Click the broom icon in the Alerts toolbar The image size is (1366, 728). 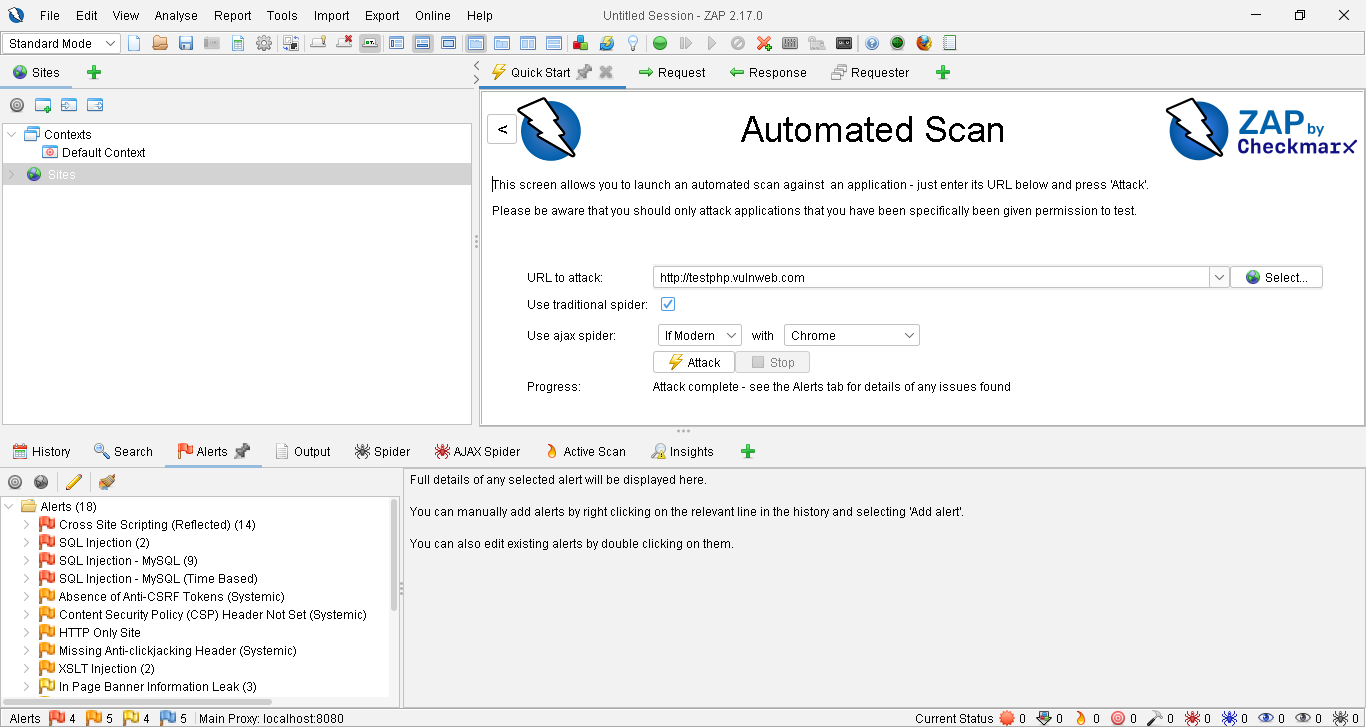pyautogui.click(x=107, y=482)
